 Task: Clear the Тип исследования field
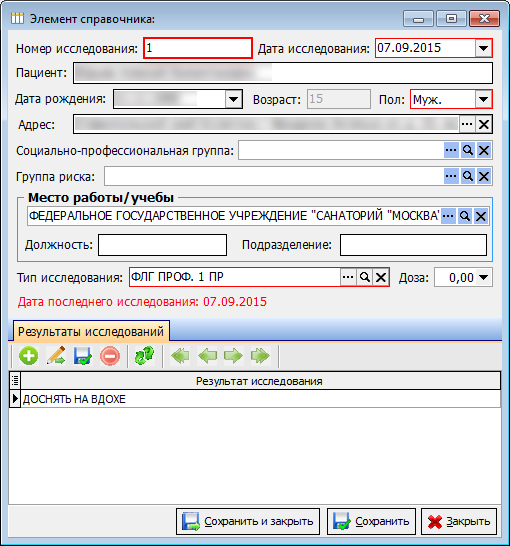coord(381,278)
